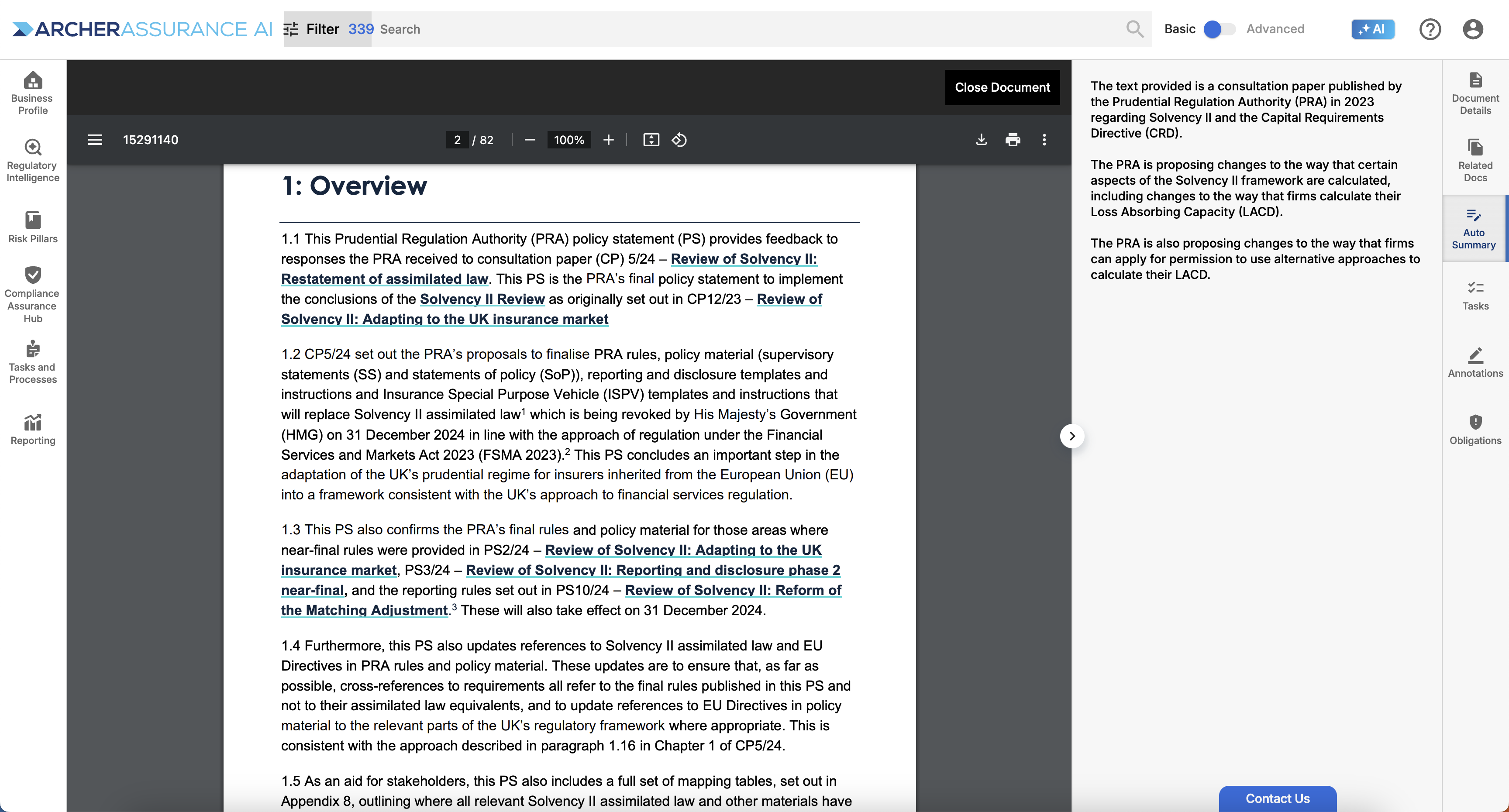Screen dimensions: 1509x812
Task: Click the PDF page number field
Action: (x=457, y=139)
